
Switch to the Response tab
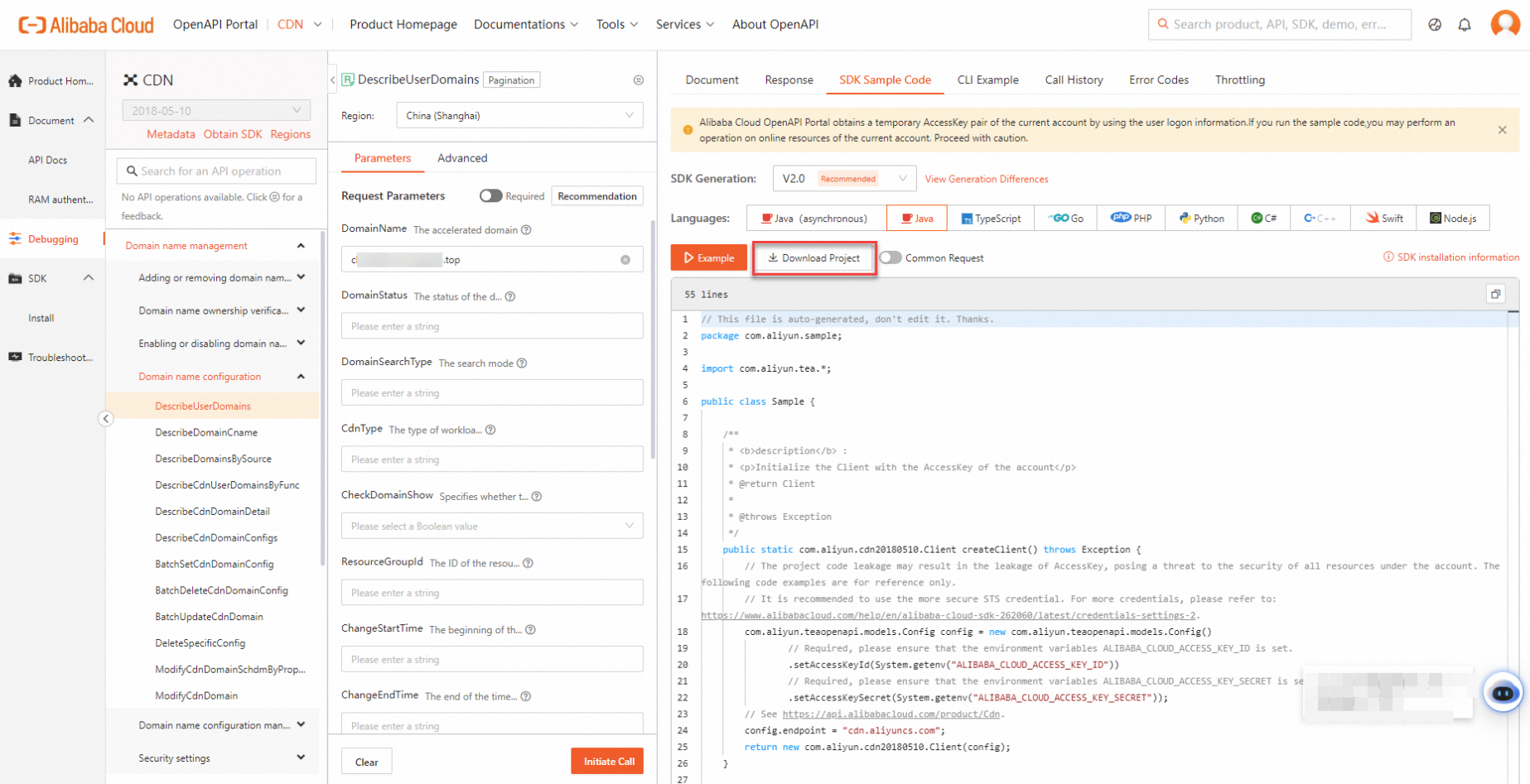click(x=789, y=80)
